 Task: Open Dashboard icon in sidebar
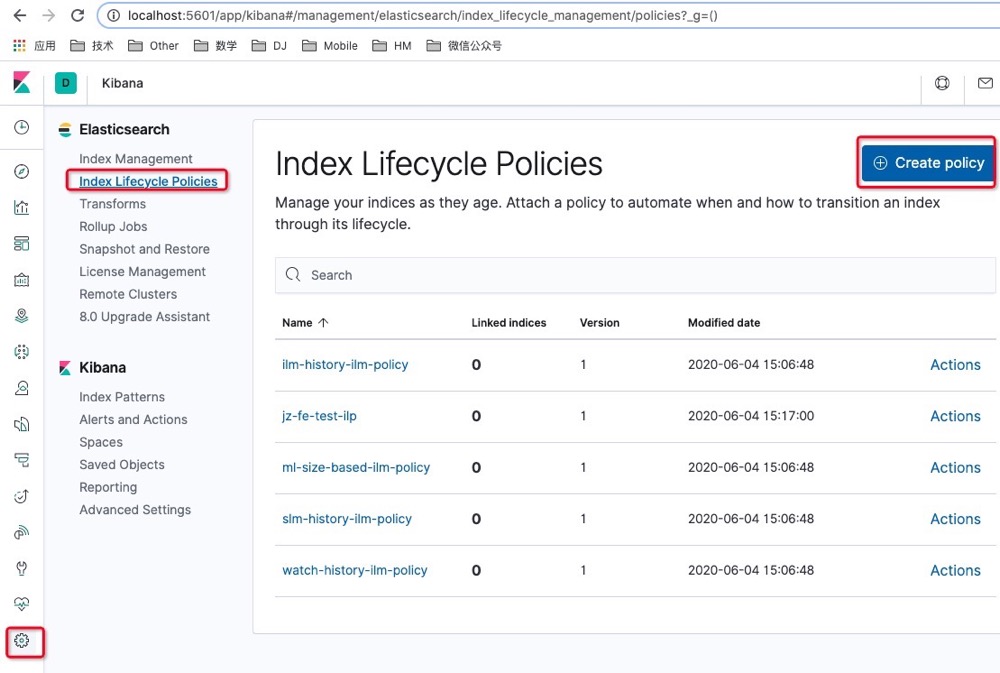click(22, 244)
